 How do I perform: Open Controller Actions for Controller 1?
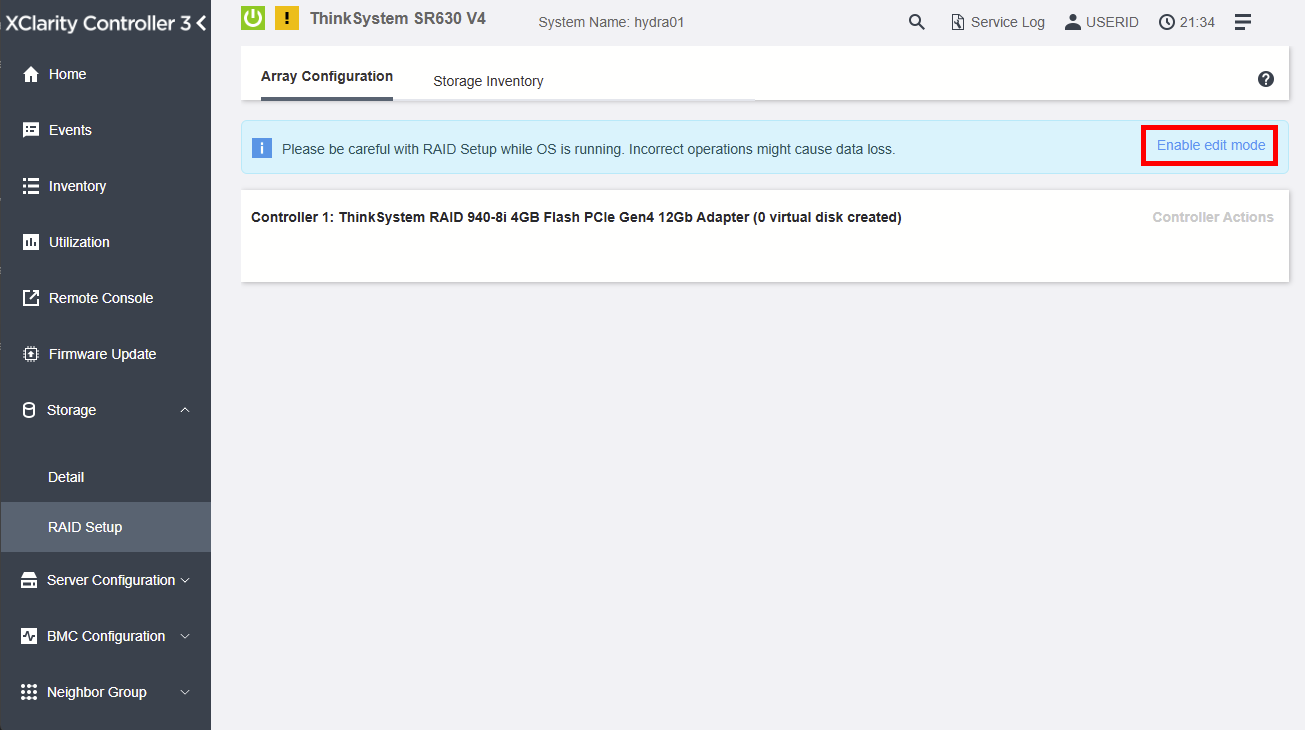(x=1212, y=217)
